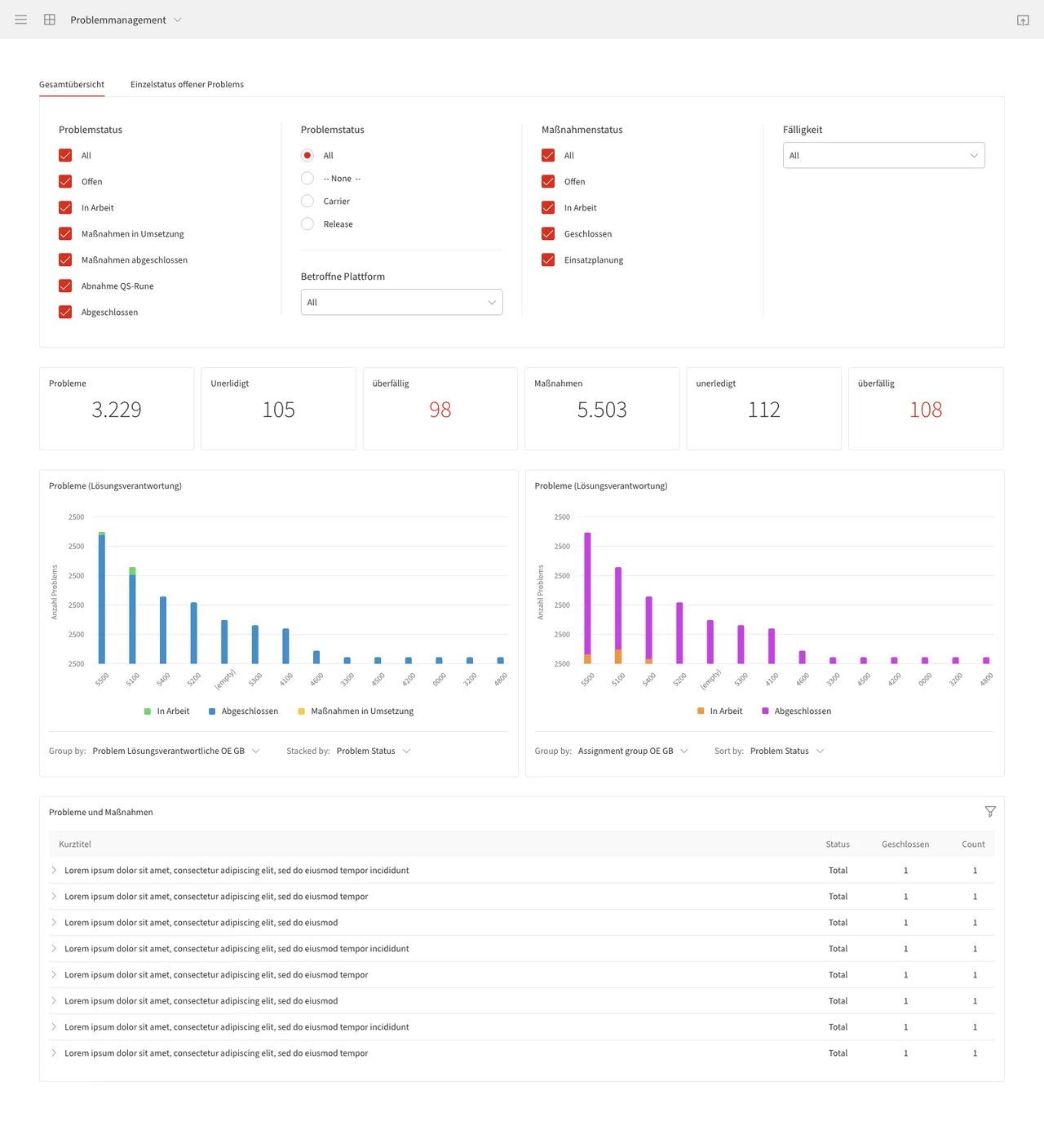1044x1148 pixels.
Task: Uncheck Offen under Problemstatus
Action: click(65, 182)
